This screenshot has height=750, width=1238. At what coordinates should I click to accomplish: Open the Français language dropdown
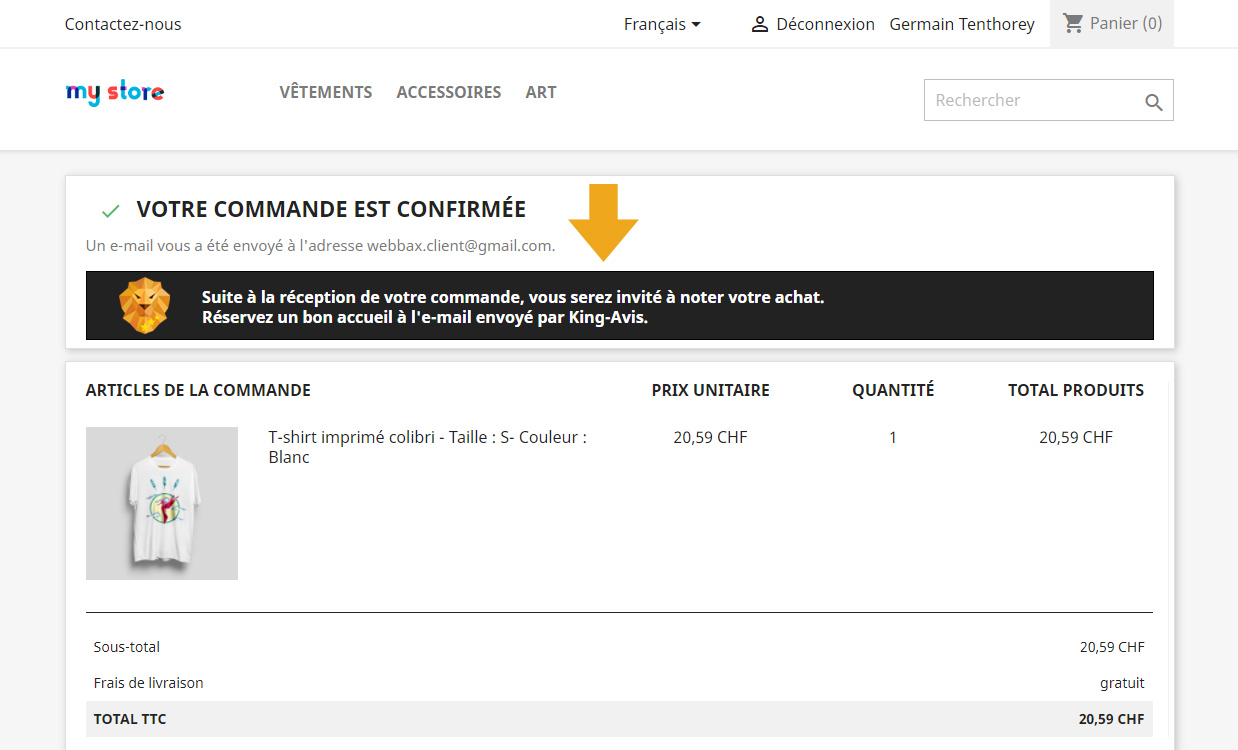click(662, 24)
